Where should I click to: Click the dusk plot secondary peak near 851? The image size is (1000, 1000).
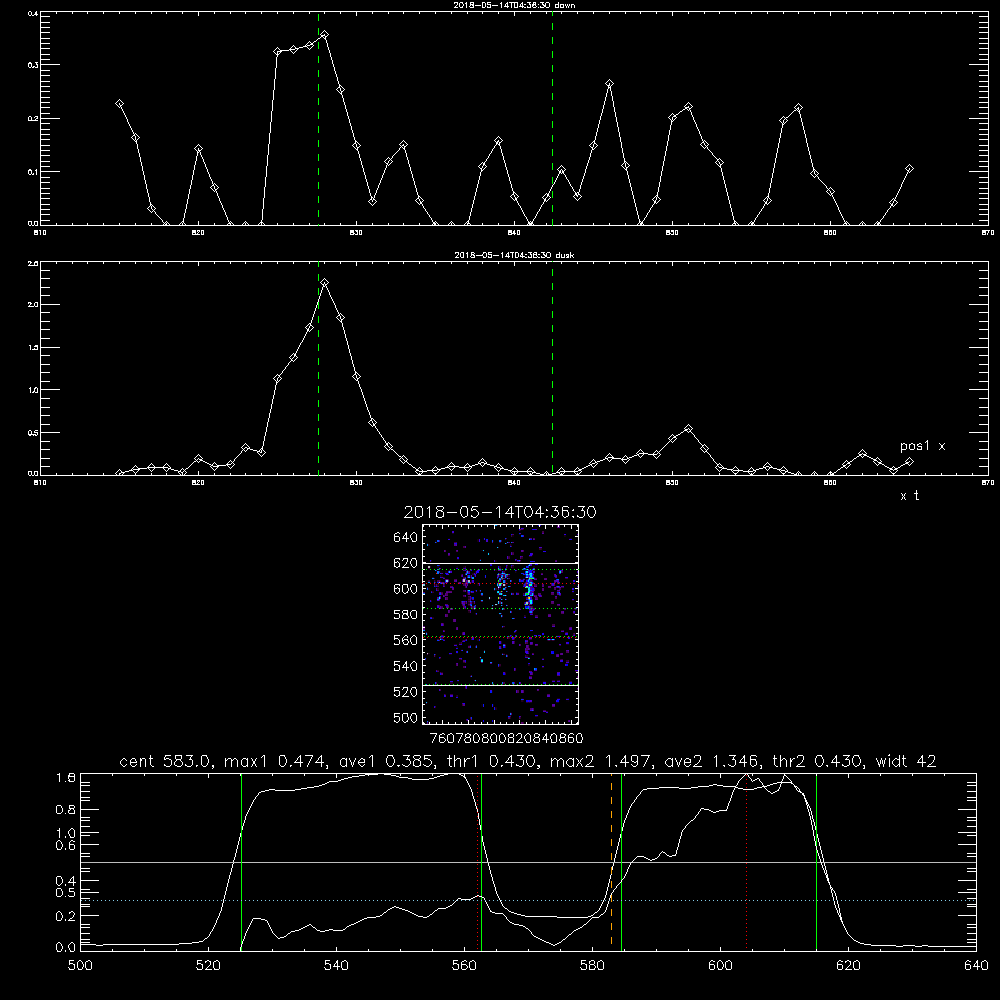click(688, 429)
